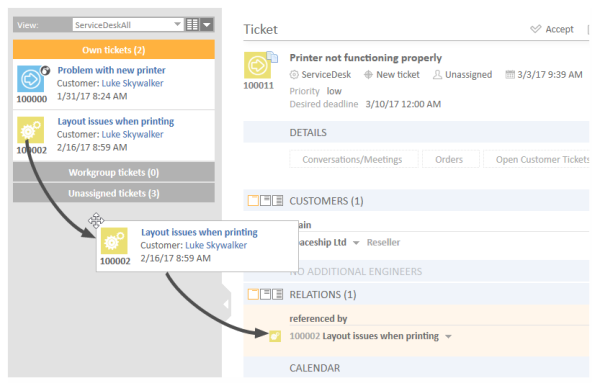Click the Reseller role label
Viewport: 600px width, 391px height.
(383, 243)
